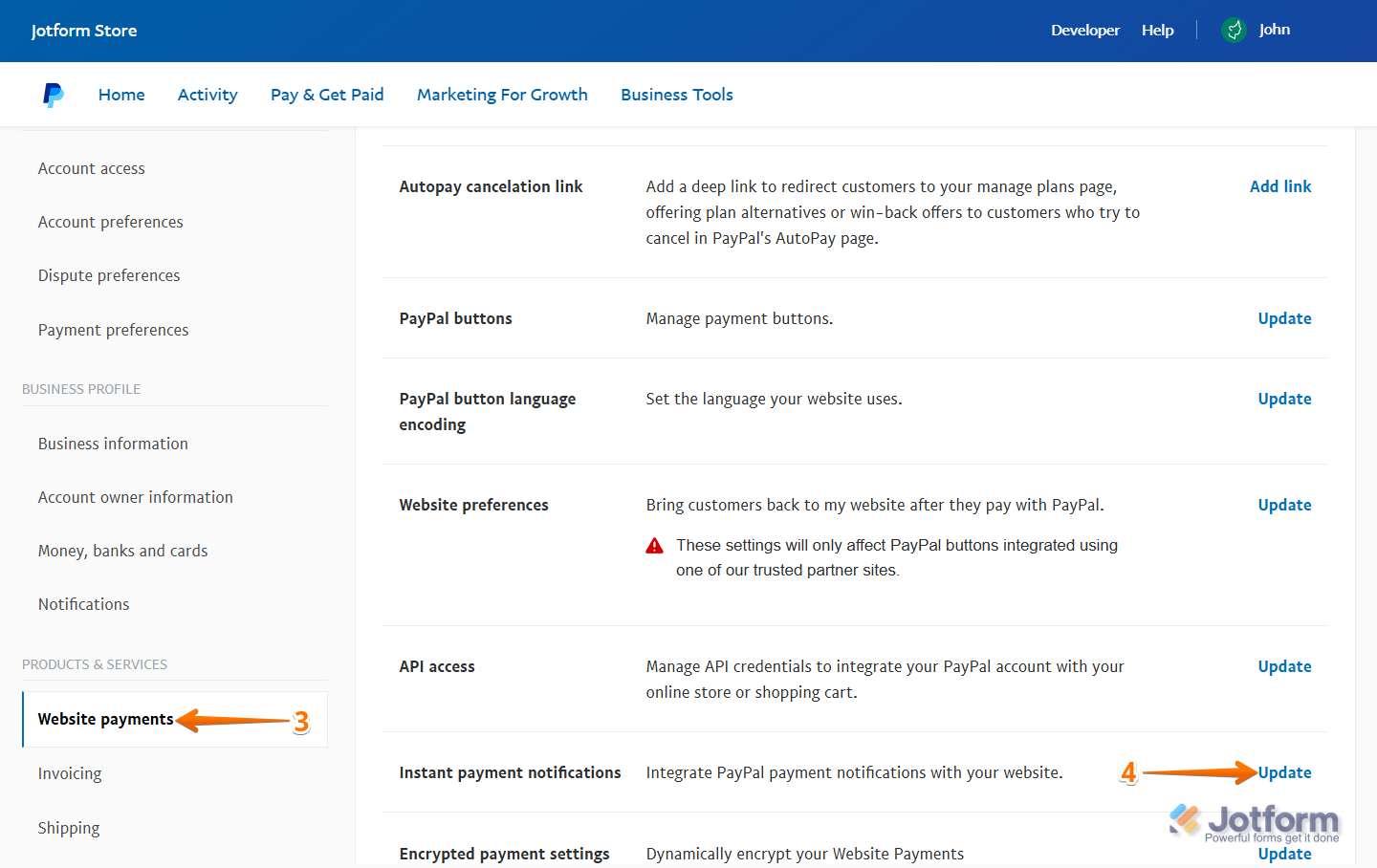Click the Help link
Viewport: 1377px width, 868px height.
point(1157,30)
